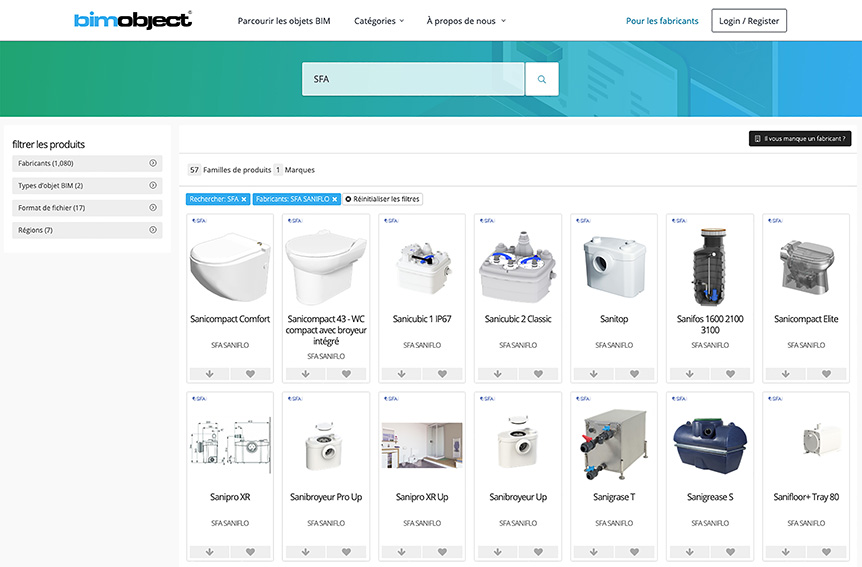Go to Pour les fabricants page
862x567 pixels.
[662, 21]
